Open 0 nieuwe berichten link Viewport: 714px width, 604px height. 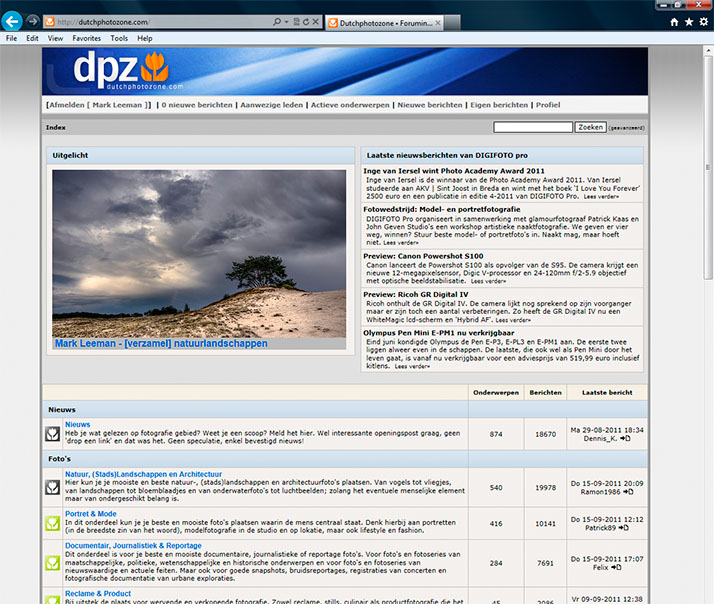(197, 105)
